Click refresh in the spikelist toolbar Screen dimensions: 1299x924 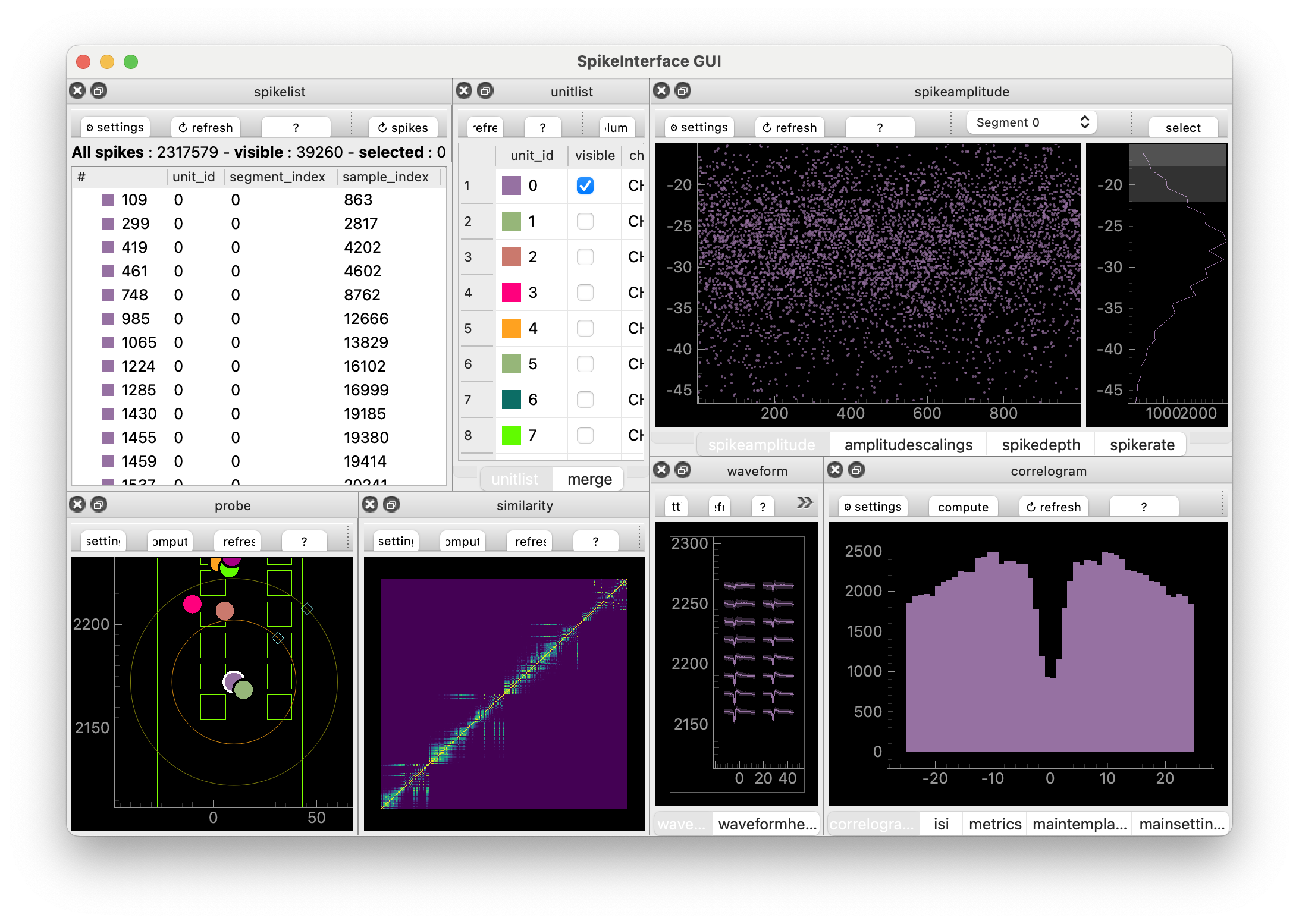point(206,127)
